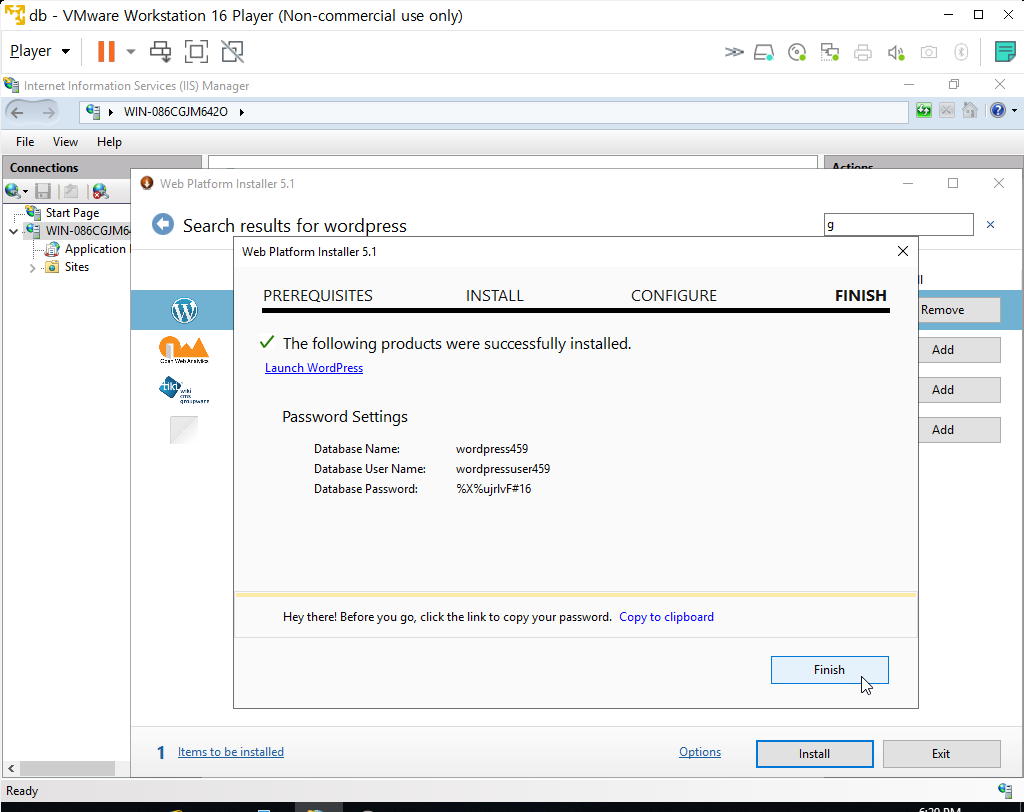Screen dimensions: 1024x812
Task: Click the network adapter device icon
Action: coord(829,52)
